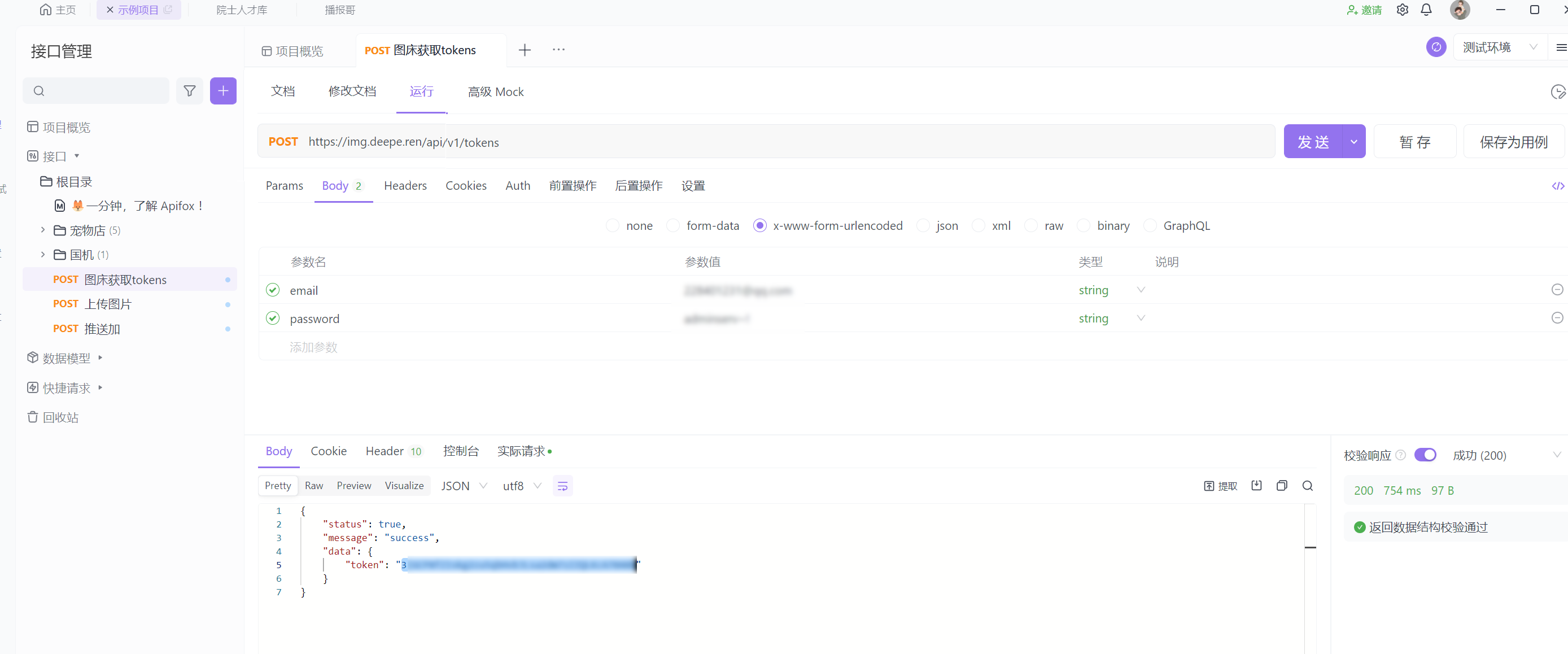1568x654 pixels.
Task: Go to 主页 home icon tab
Action: 58,10
